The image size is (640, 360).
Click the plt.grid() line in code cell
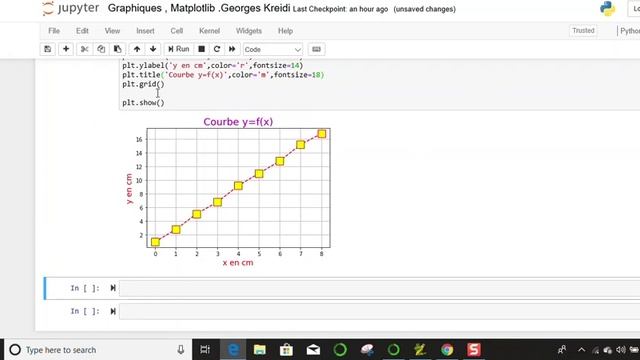143,84
